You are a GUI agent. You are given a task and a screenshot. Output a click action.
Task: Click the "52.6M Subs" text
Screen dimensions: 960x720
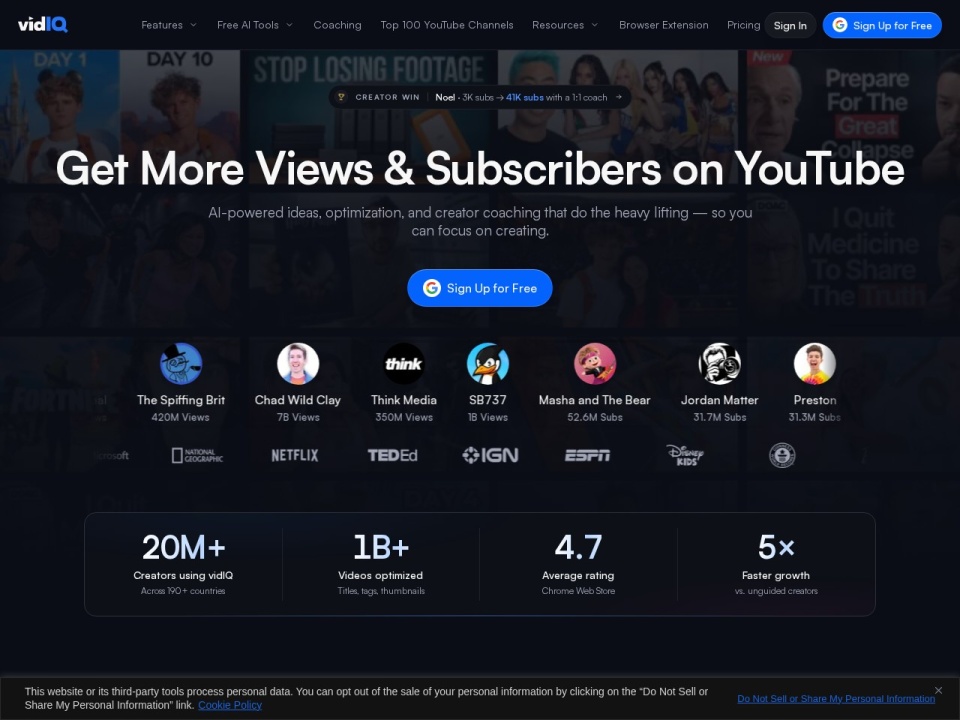coord(594,418)
